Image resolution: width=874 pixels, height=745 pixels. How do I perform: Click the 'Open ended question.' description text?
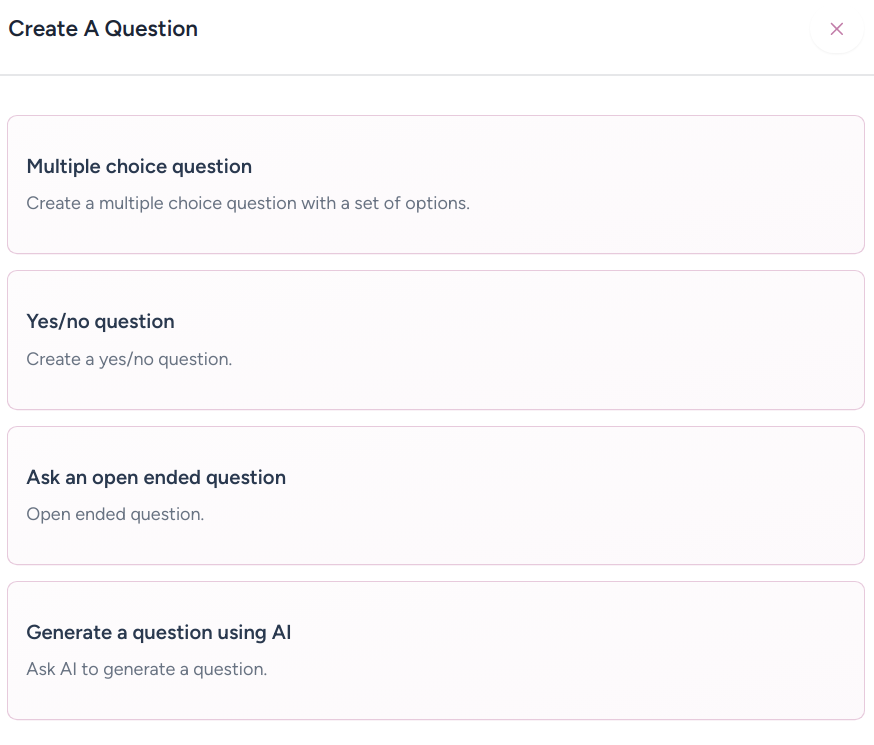[115, 514]
